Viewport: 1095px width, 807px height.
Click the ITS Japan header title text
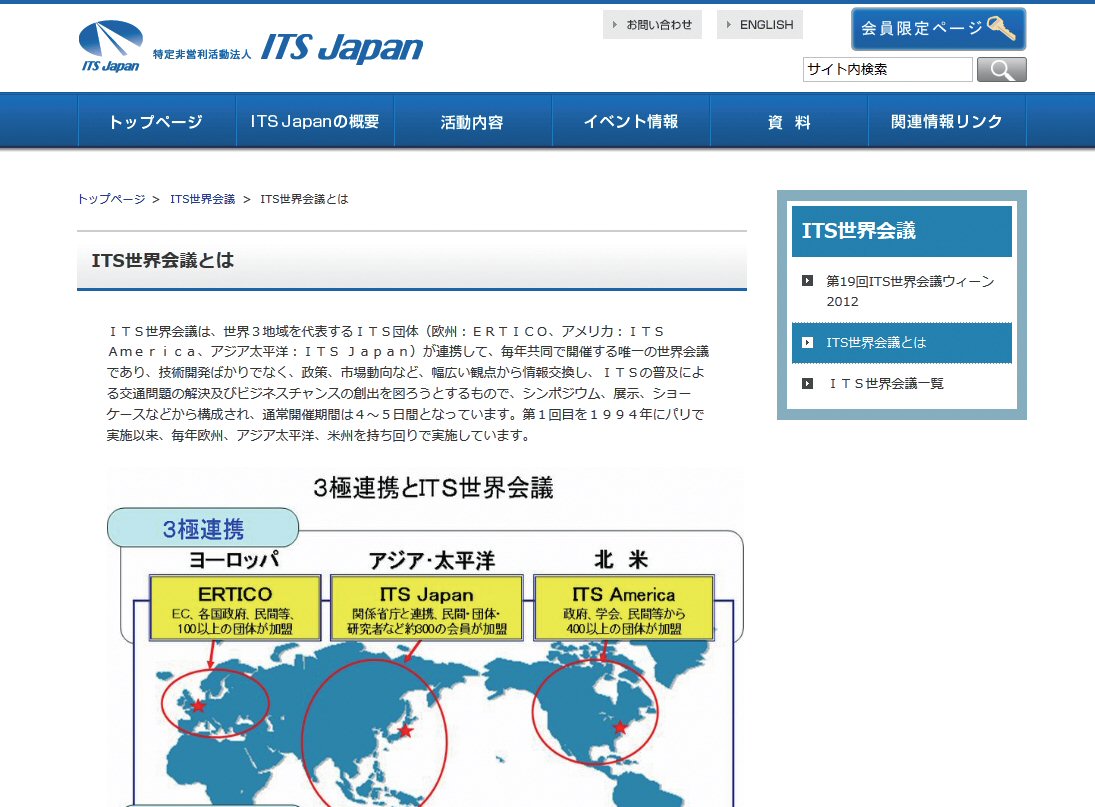[341, 47]
